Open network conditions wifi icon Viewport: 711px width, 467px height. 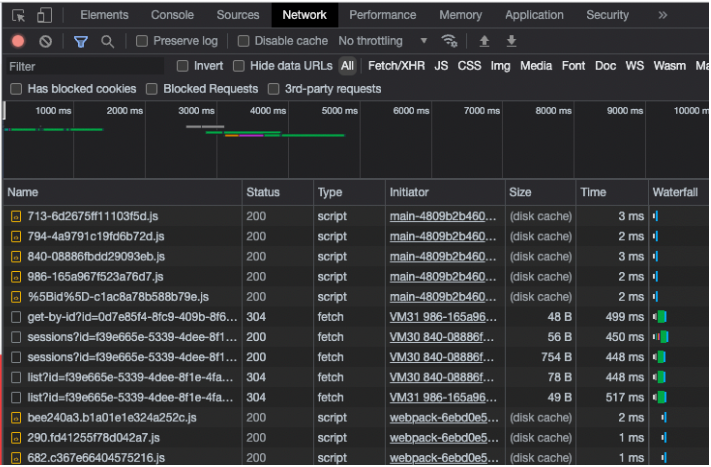450,41
